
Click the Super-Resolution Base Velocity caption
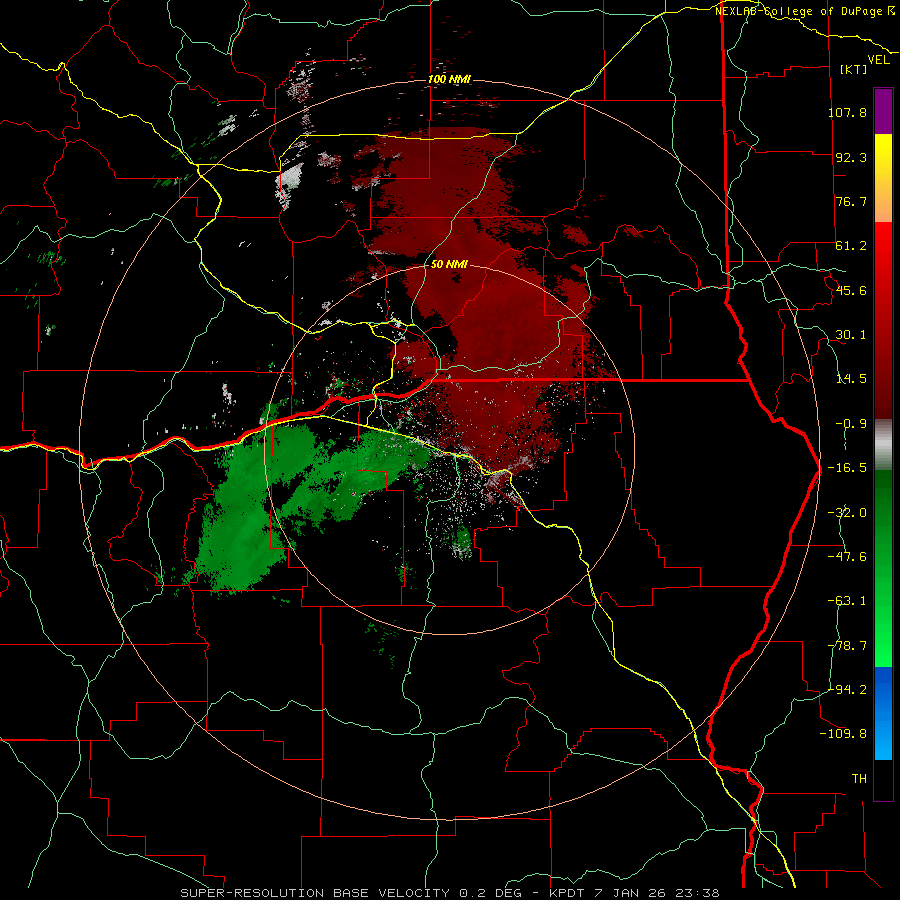449,893
